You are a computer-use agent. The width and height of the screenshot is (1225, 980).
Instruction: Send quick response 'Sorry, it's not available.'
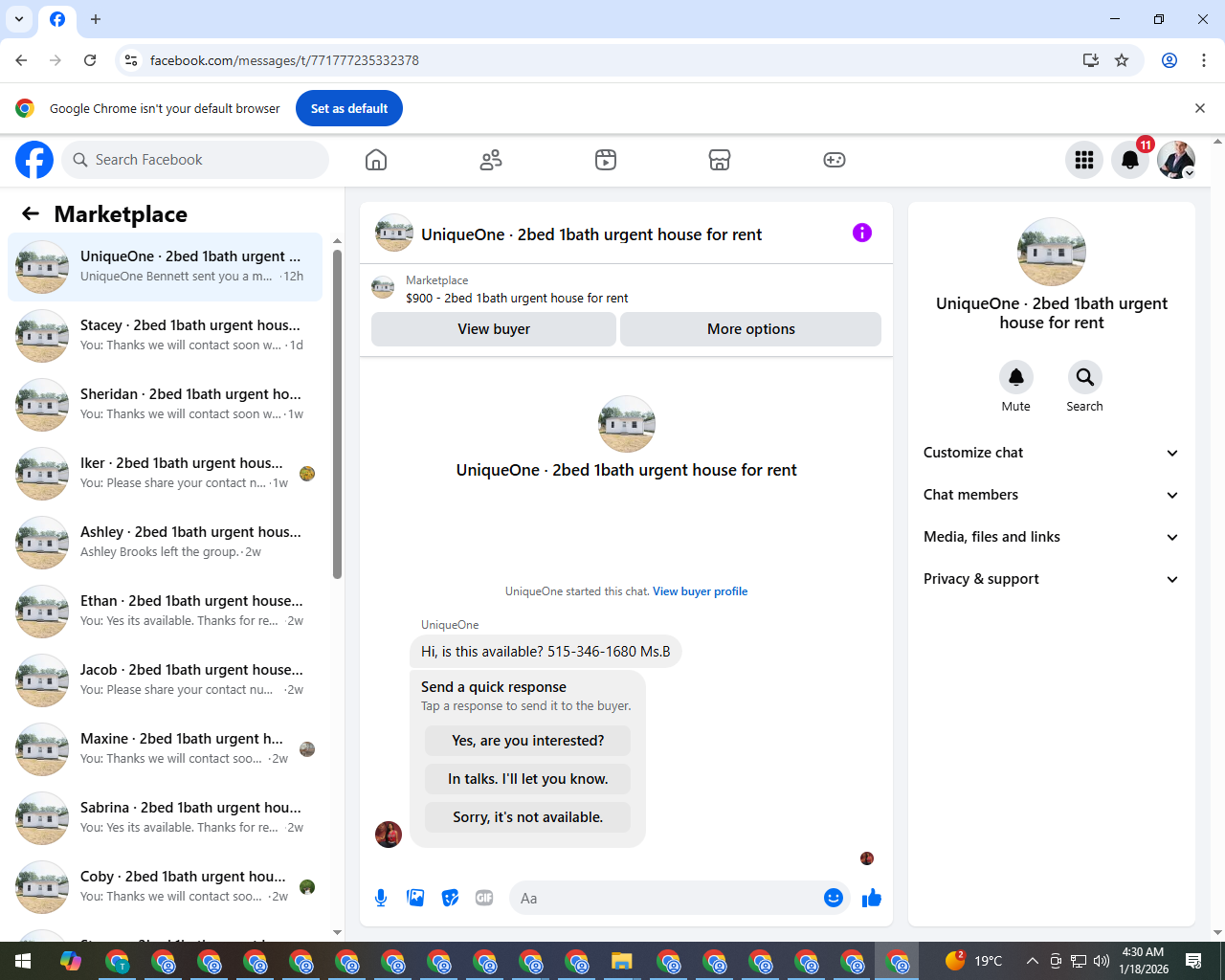(x=528, y=817)
